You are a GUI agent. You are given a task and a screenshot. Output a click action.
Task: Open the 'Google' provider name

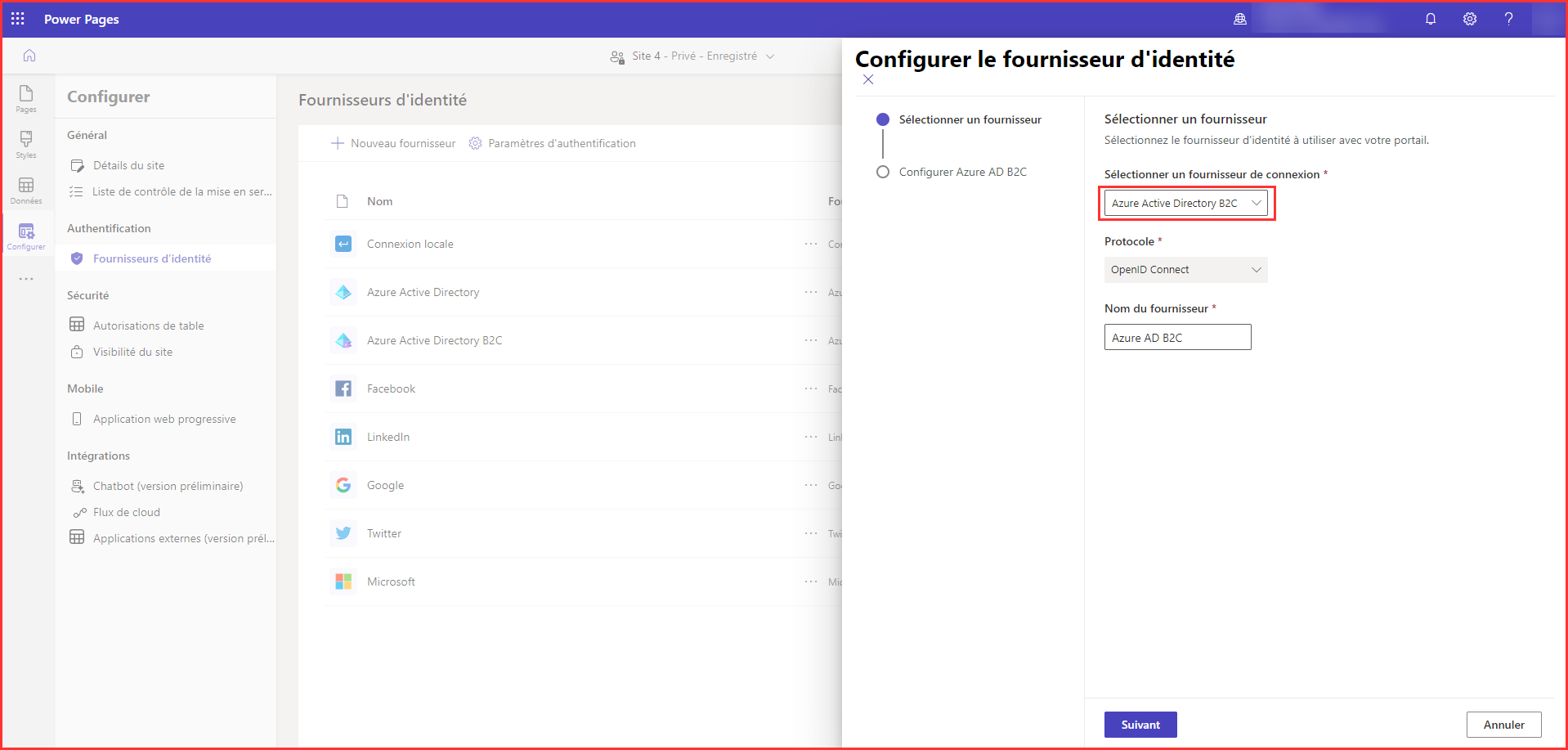[x=386, y=485]
